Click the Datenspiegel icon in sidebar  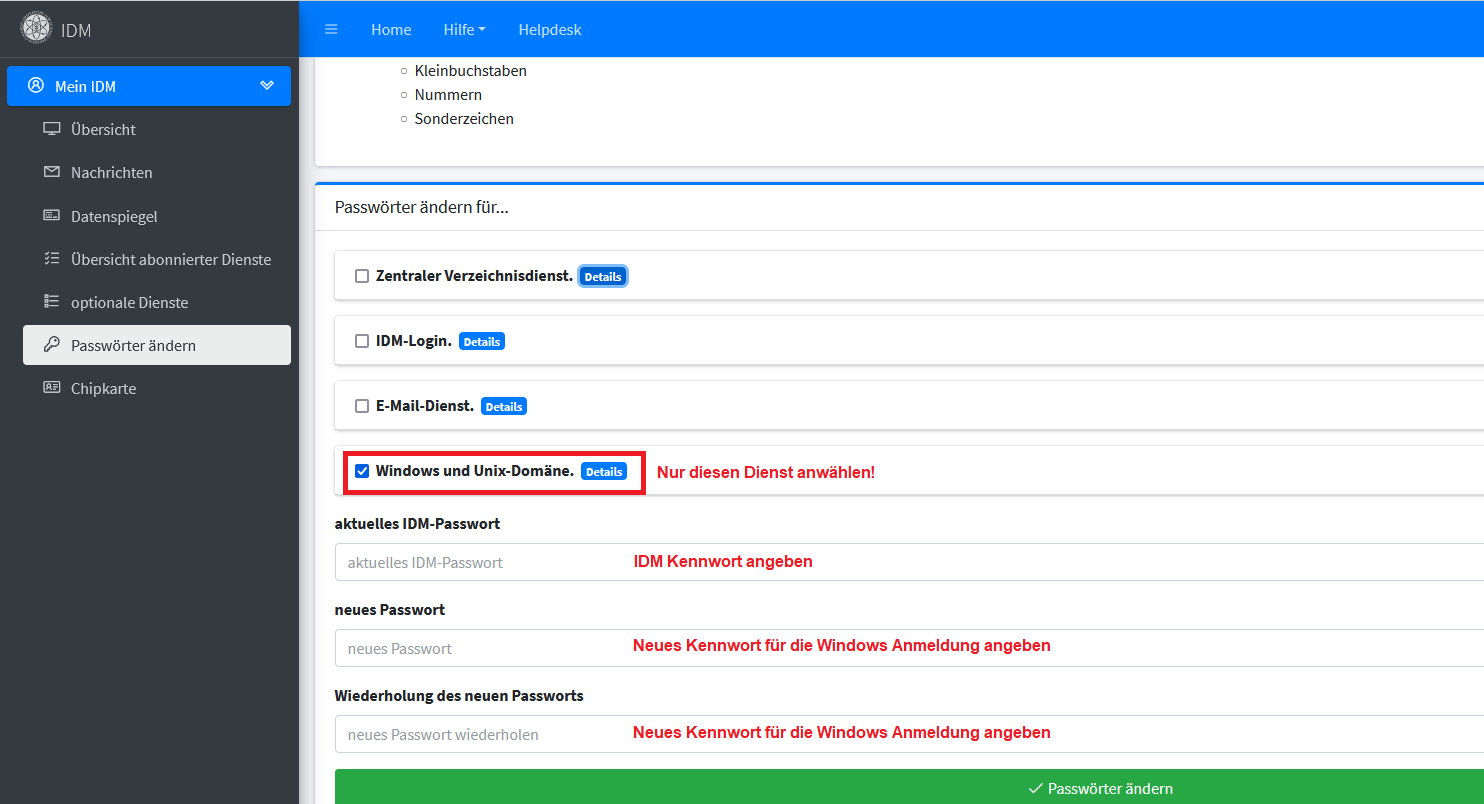[52, 216]
